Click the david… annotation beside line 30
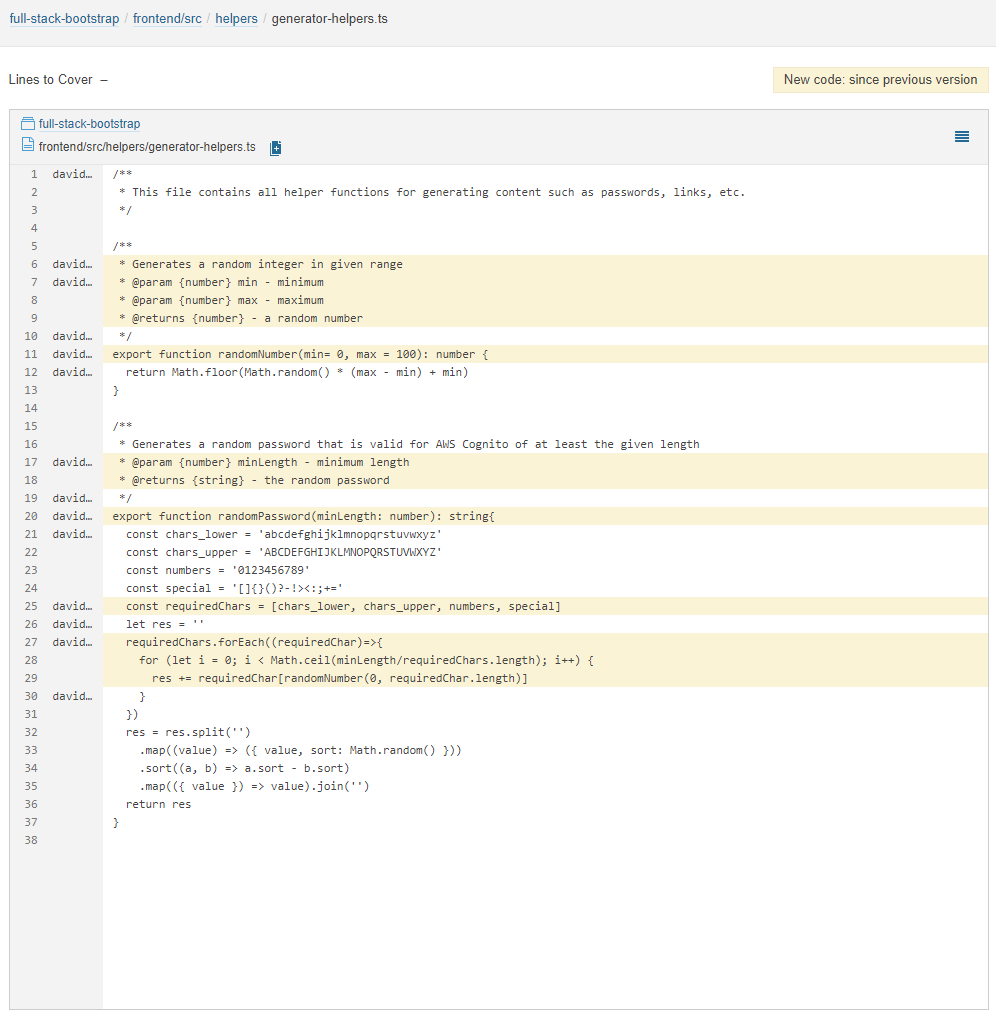 click(73, 696)
